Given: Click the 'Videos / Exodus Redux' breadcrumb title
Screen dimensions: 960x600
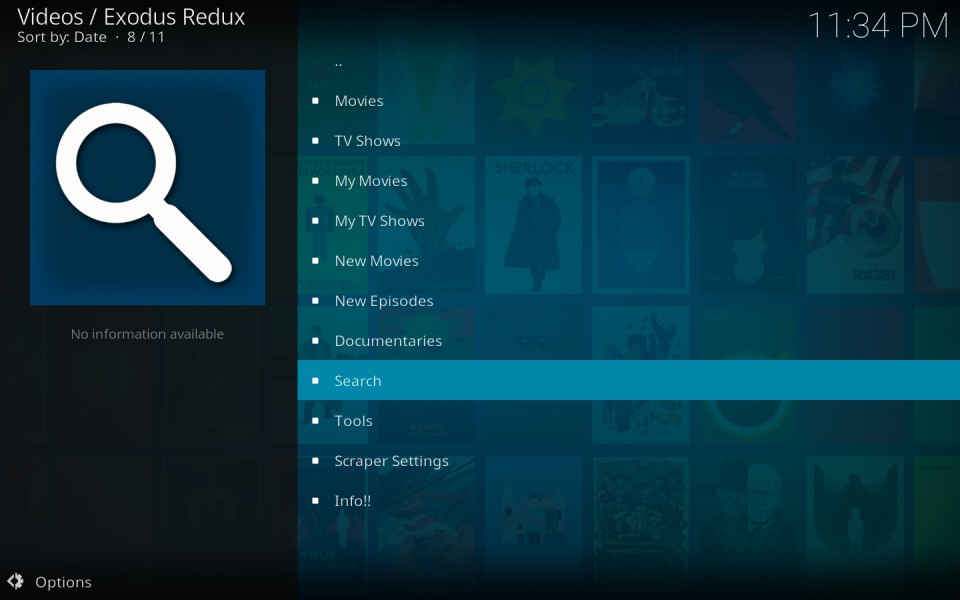Looking at the screenshot, I should pos(131,17).
